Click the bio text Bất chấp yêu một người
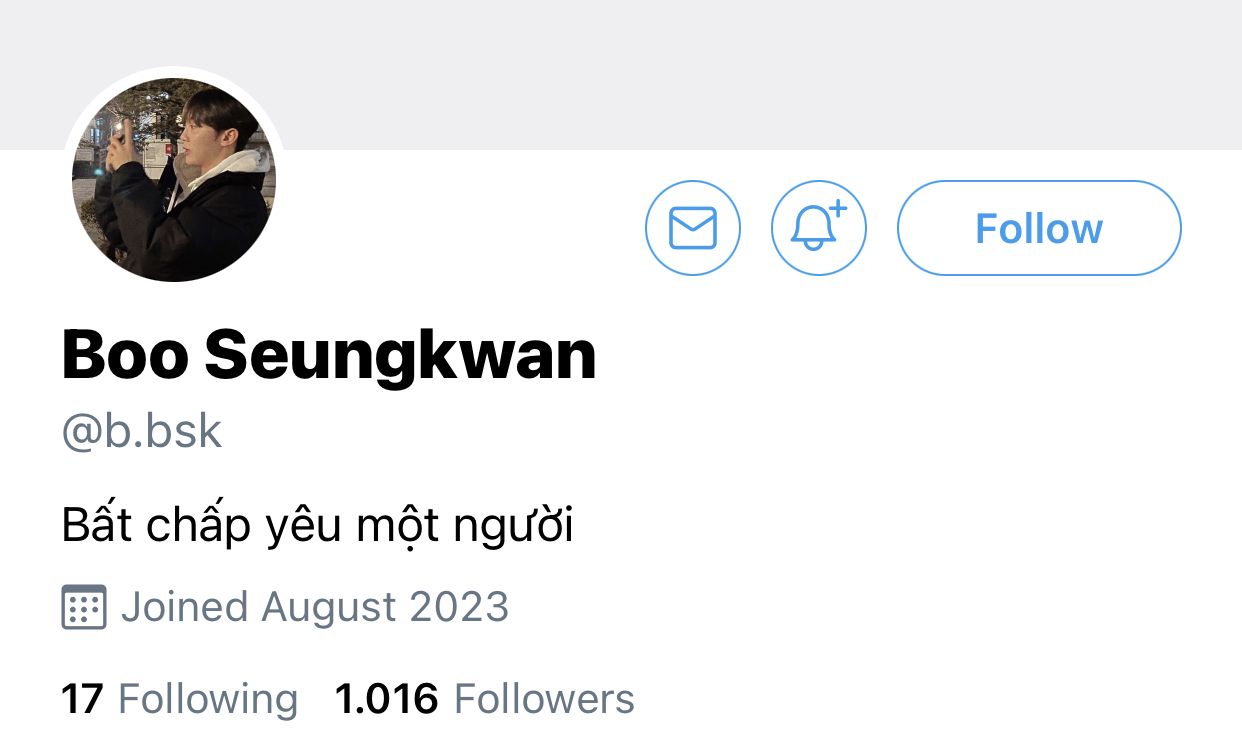1242x737 pixels. coord(318,527)
